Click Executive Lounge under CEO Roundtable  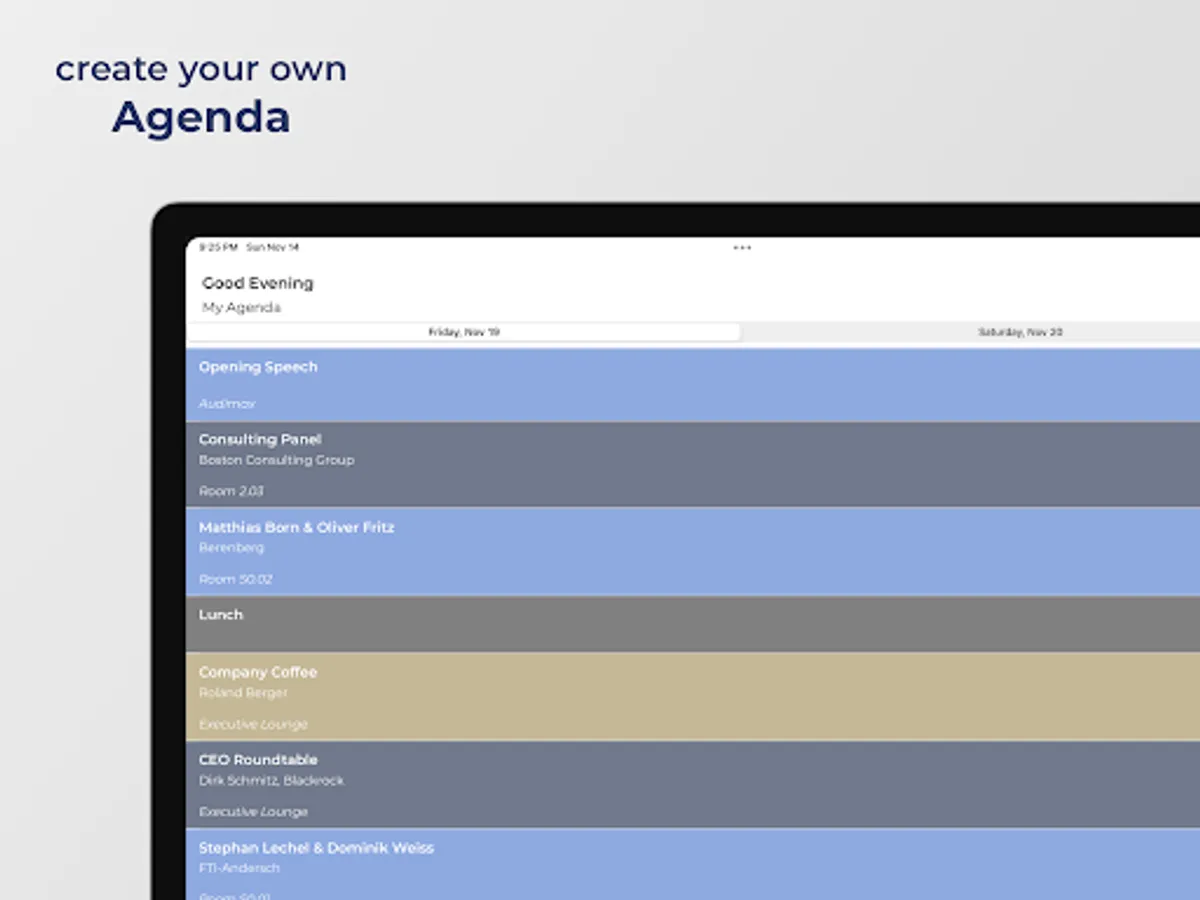click(x=253, y=812)
